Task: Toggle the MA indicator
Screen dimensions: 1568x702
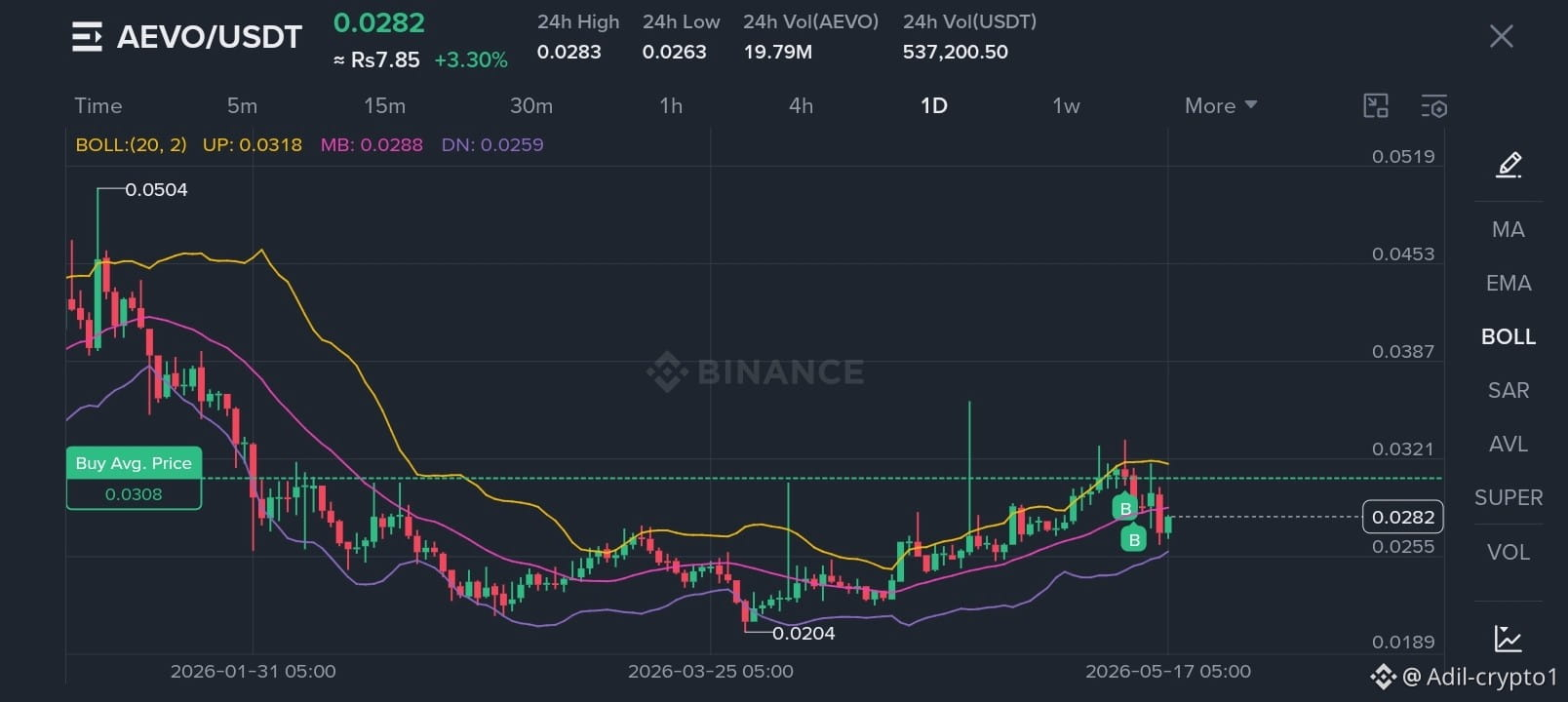Action: 1508,229
